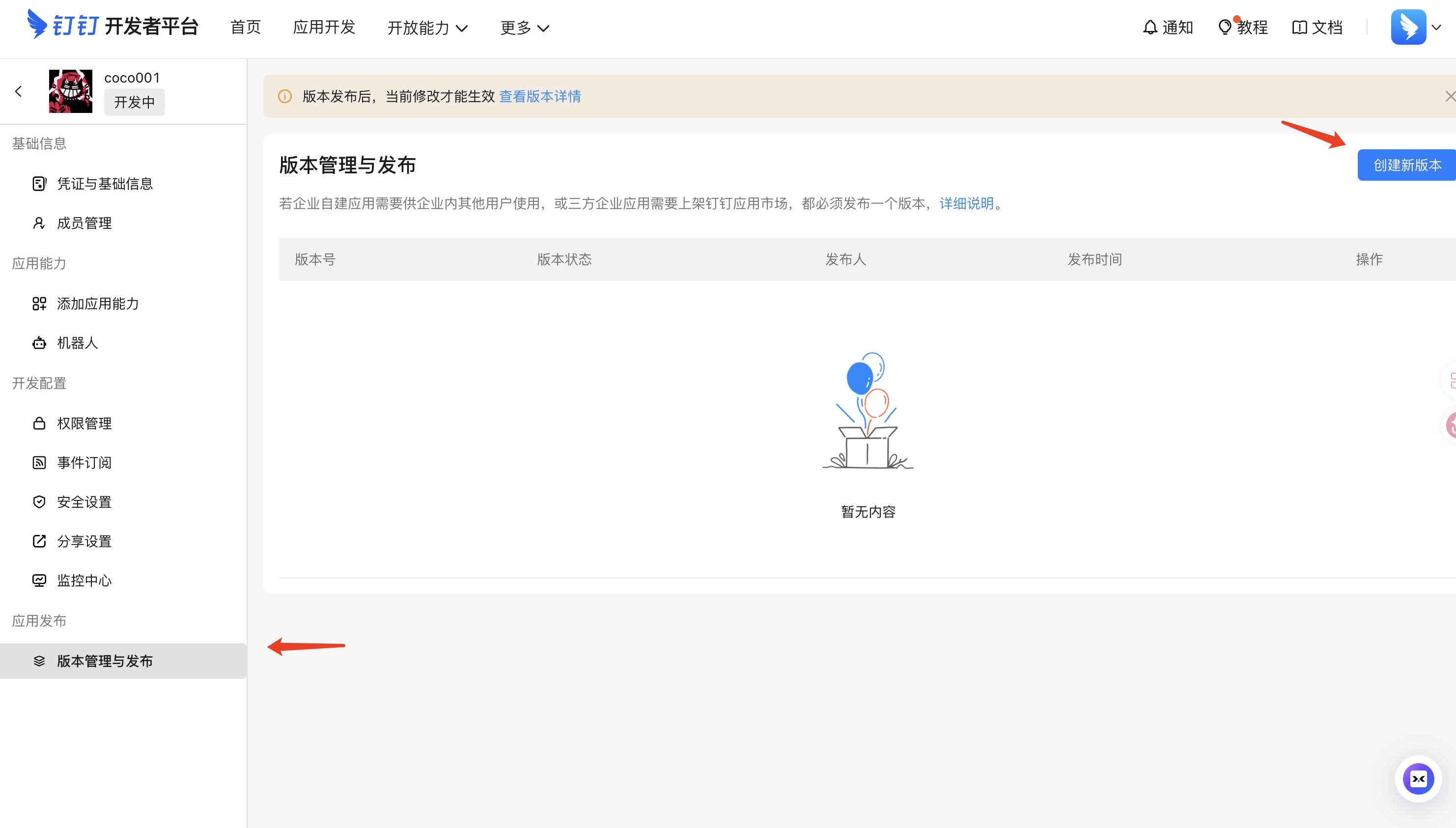
Task: Switch to 应用开发 navigation item
Action: click(324, 28)
